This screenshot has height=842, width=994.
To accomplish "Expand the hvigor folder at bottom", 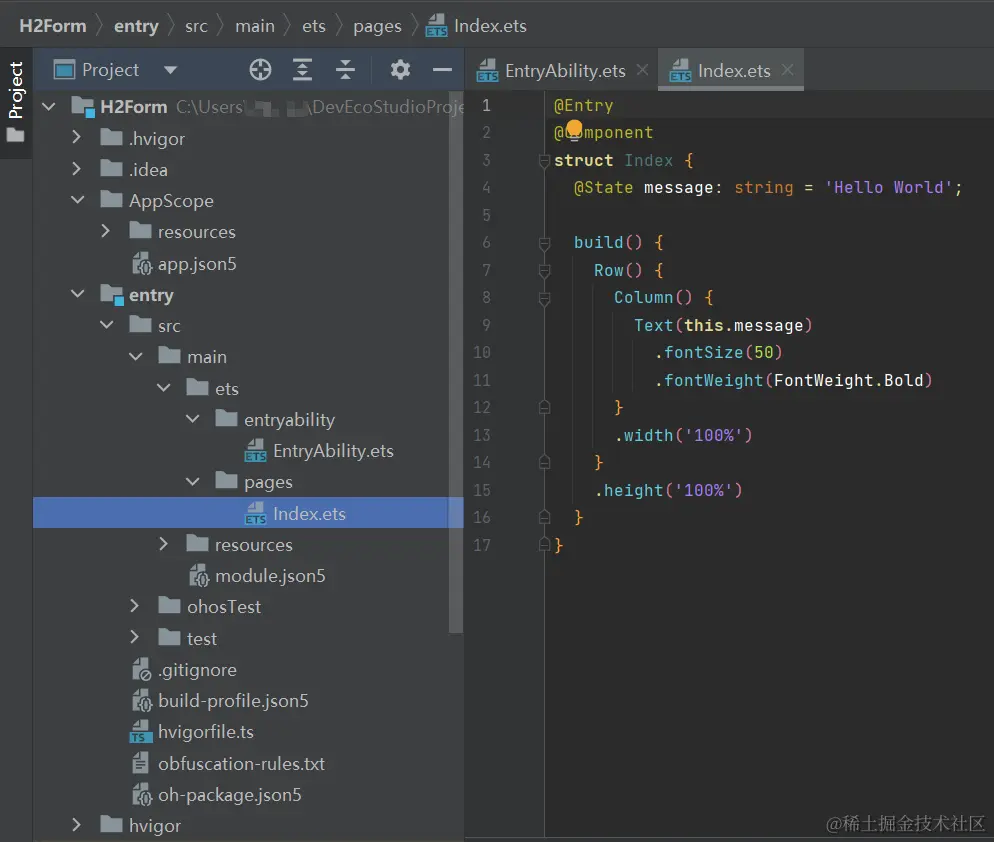I will pyautogui.click(x=77, y=825).
